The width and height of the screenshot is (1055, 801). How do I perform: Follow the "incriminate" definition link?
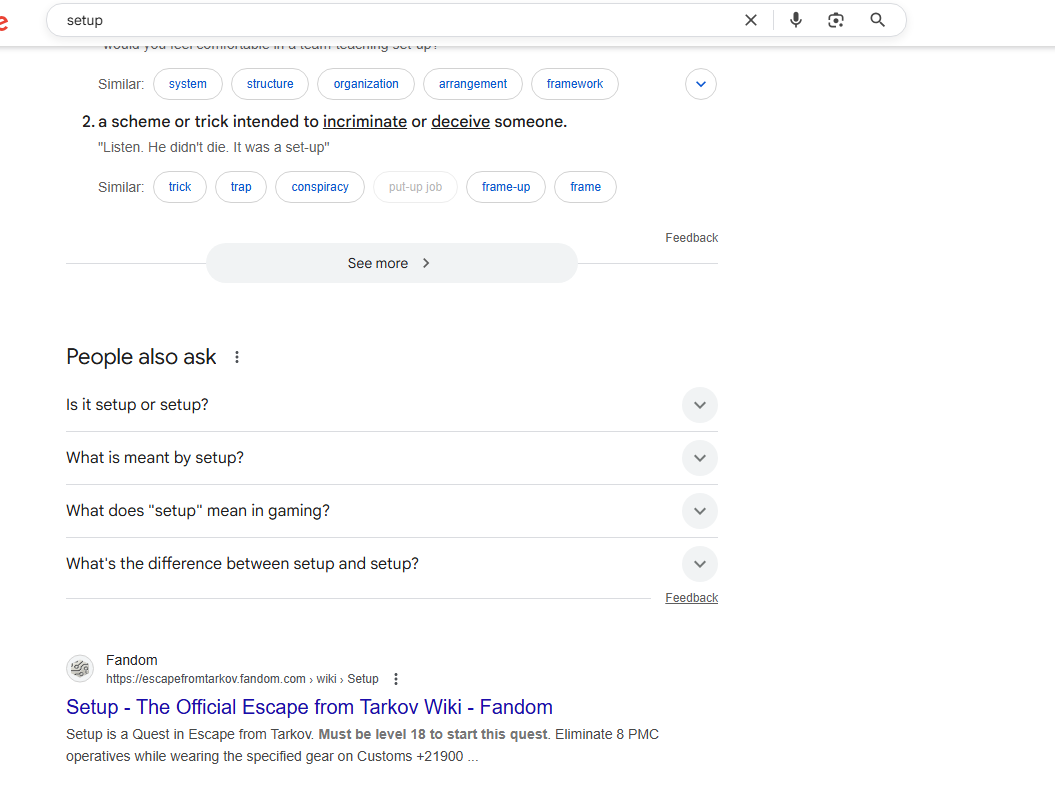coord(364,122)
